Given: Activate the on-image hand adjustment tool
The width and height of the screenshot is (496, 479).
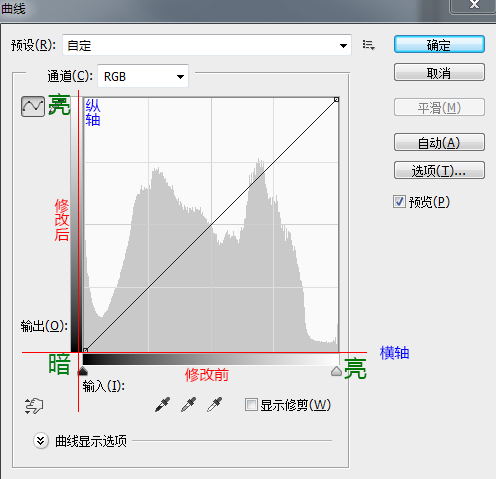Looking at the screenshot, I should tap(34, 406).
